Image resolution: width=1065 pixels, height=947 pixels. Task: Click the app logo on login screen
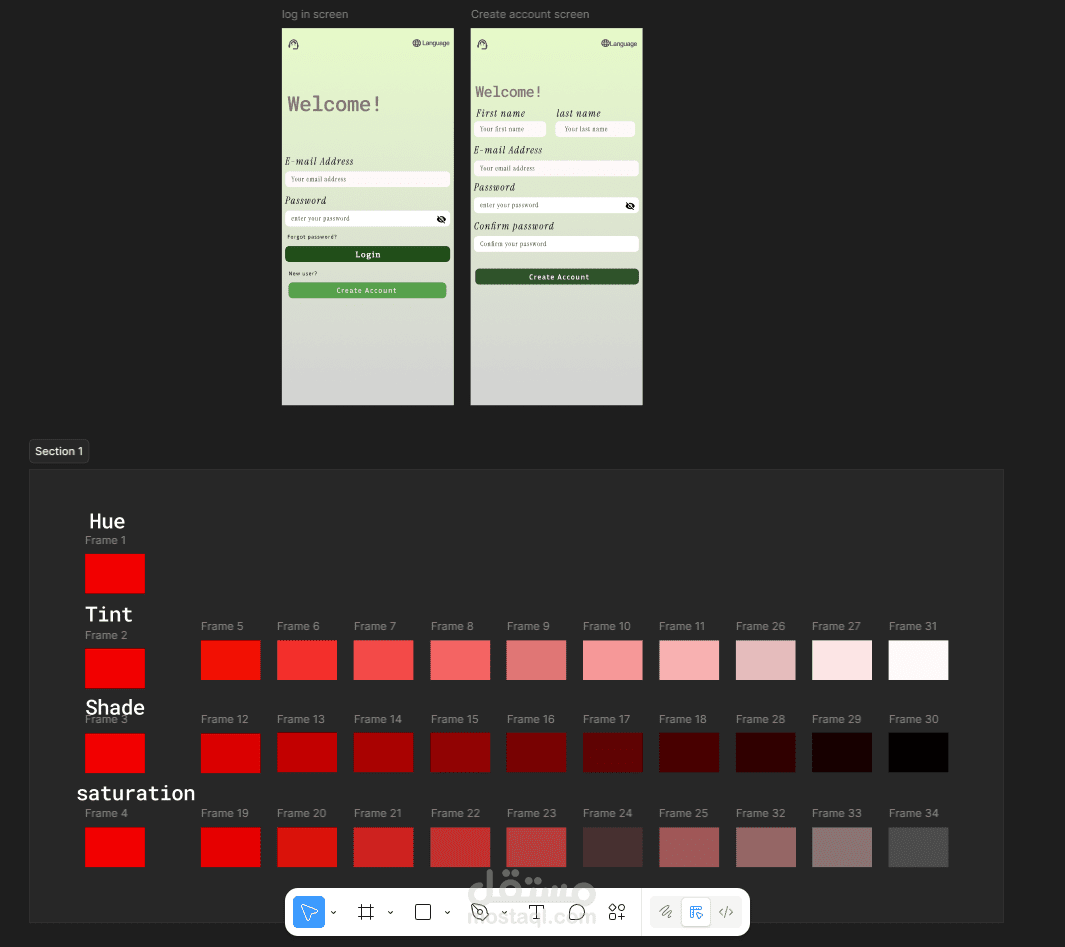(x=293, y=44)
